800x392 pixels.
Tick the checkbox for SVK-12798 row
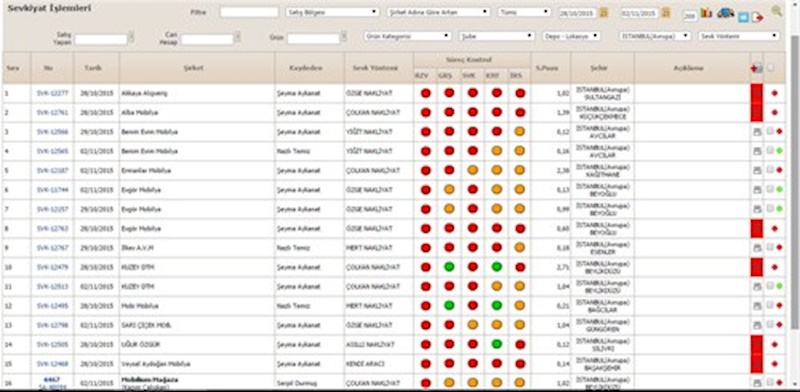770,325
